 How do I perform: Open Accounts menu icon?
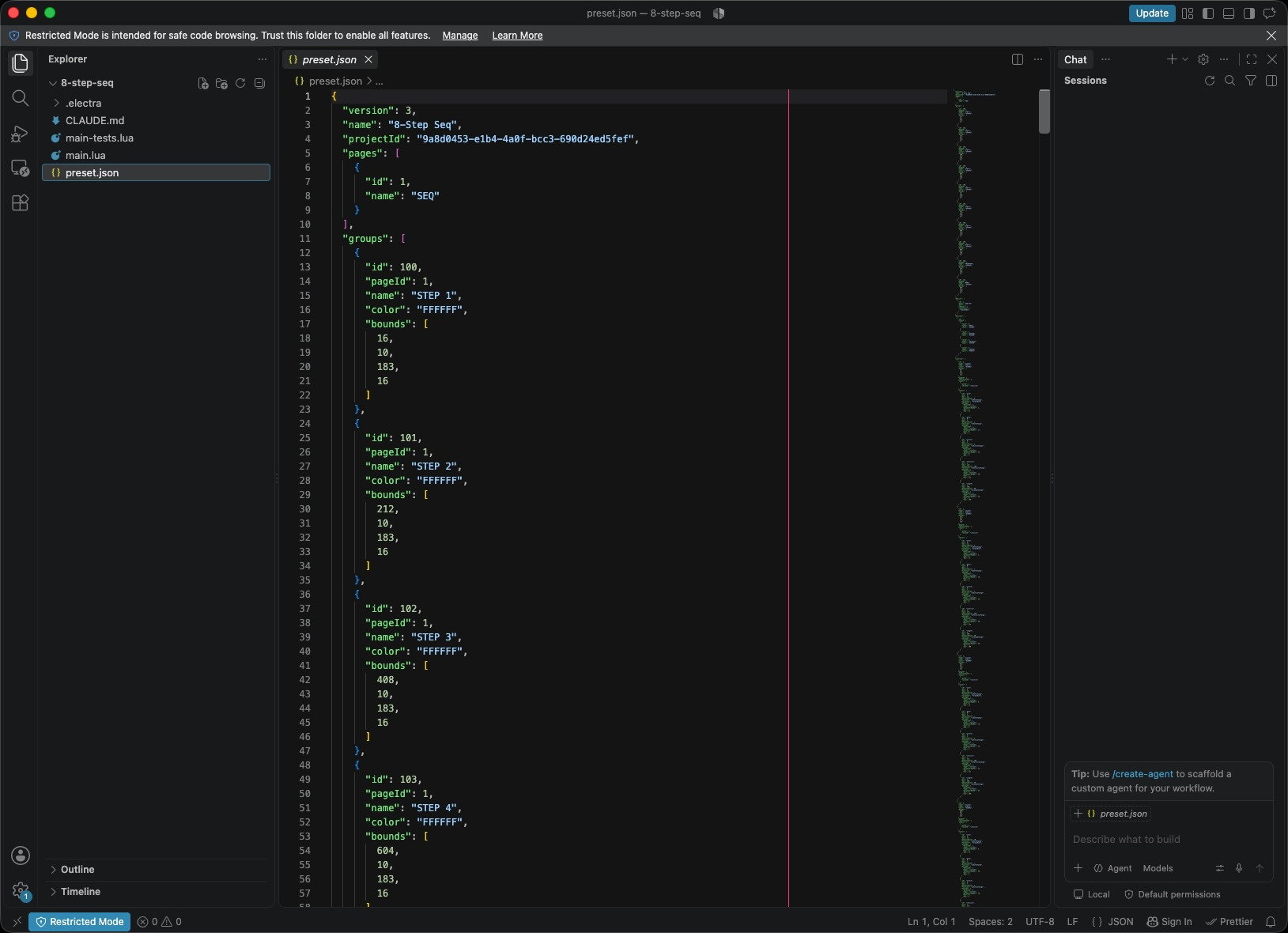tap(21, 856)
